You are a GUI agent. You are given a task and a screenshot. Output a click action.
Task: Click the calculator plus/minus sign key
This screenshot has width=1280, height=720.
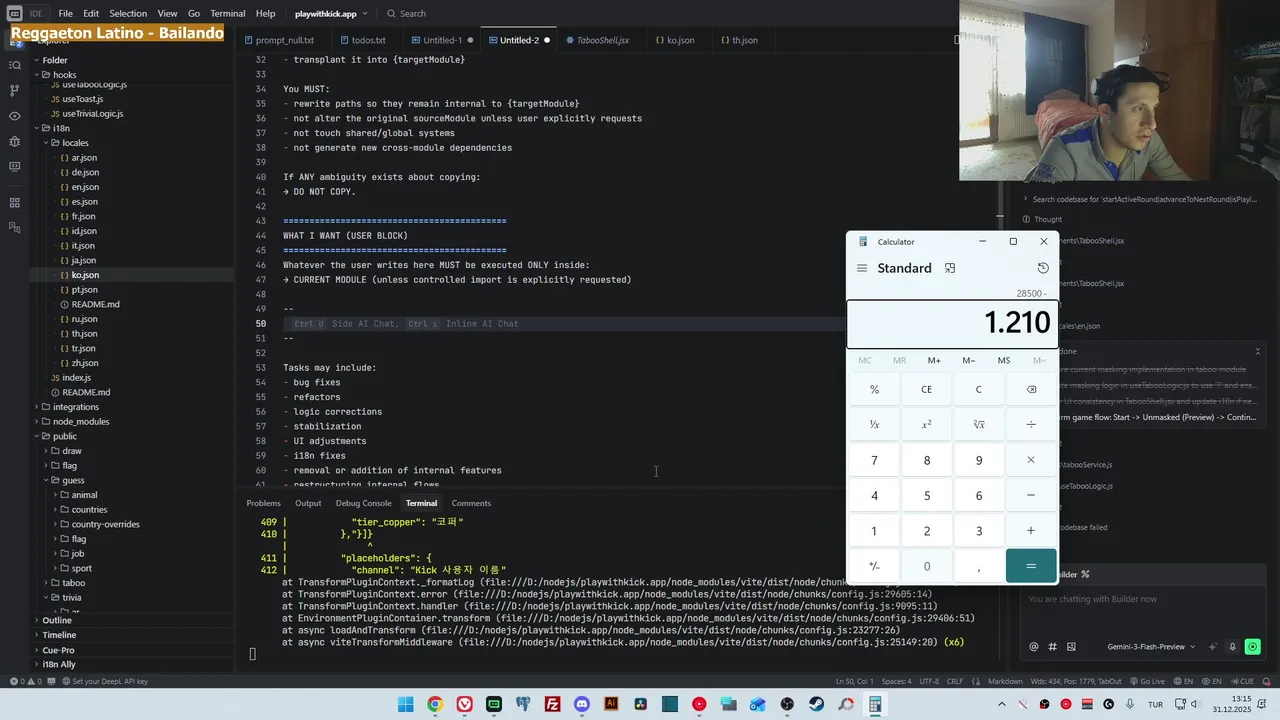point(874,566)
